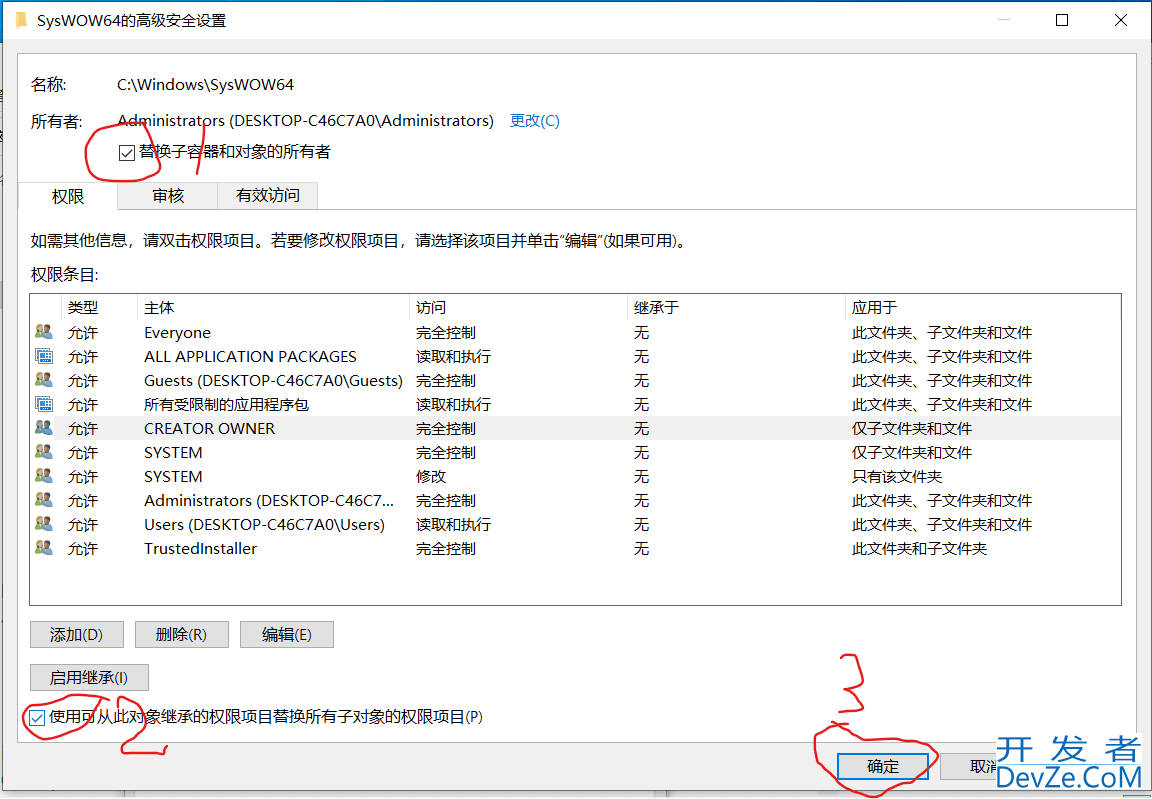The width and height of the screenshot is (1152, 799).
Task: Switch to the 权限 tab
Action: 68,196
